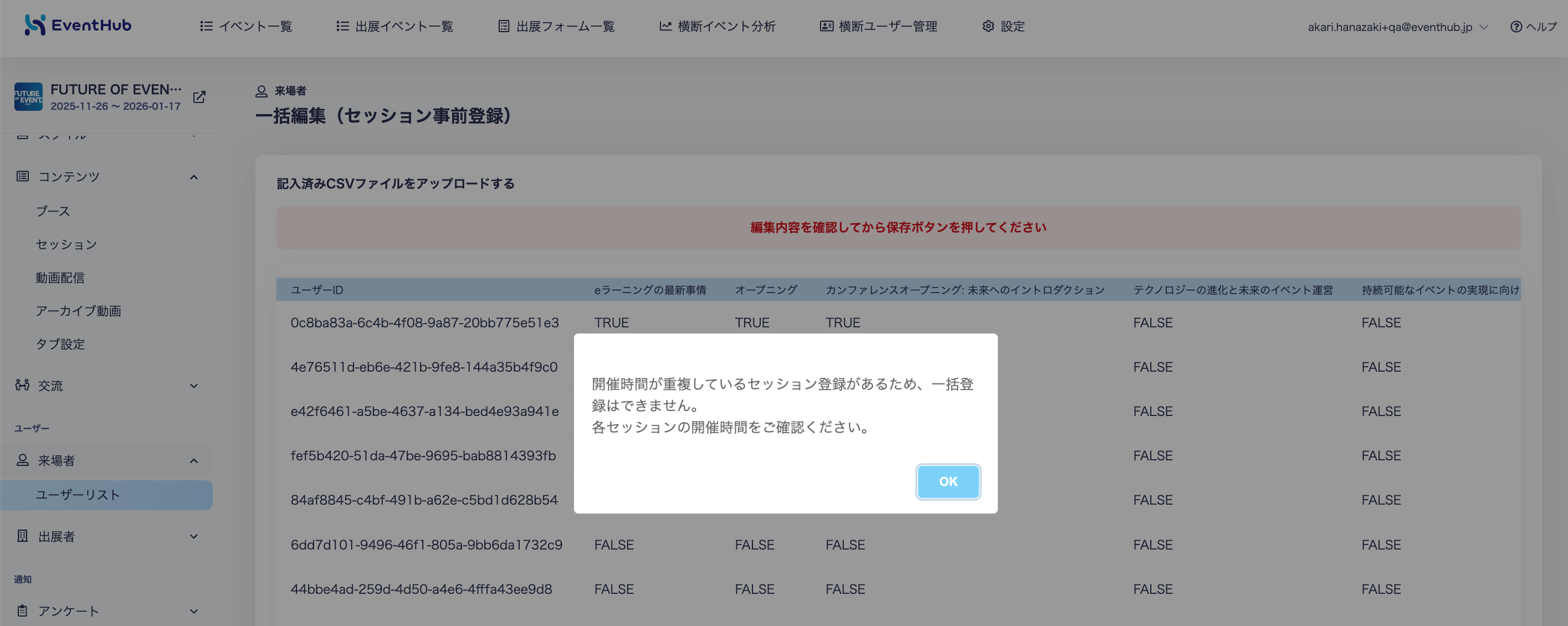Image resolution: width=1568 pixels, height=626 pixels.
Task: Click the カンファレンスオープニング column header
Action: pyautogui.click(x=965, y=290)
